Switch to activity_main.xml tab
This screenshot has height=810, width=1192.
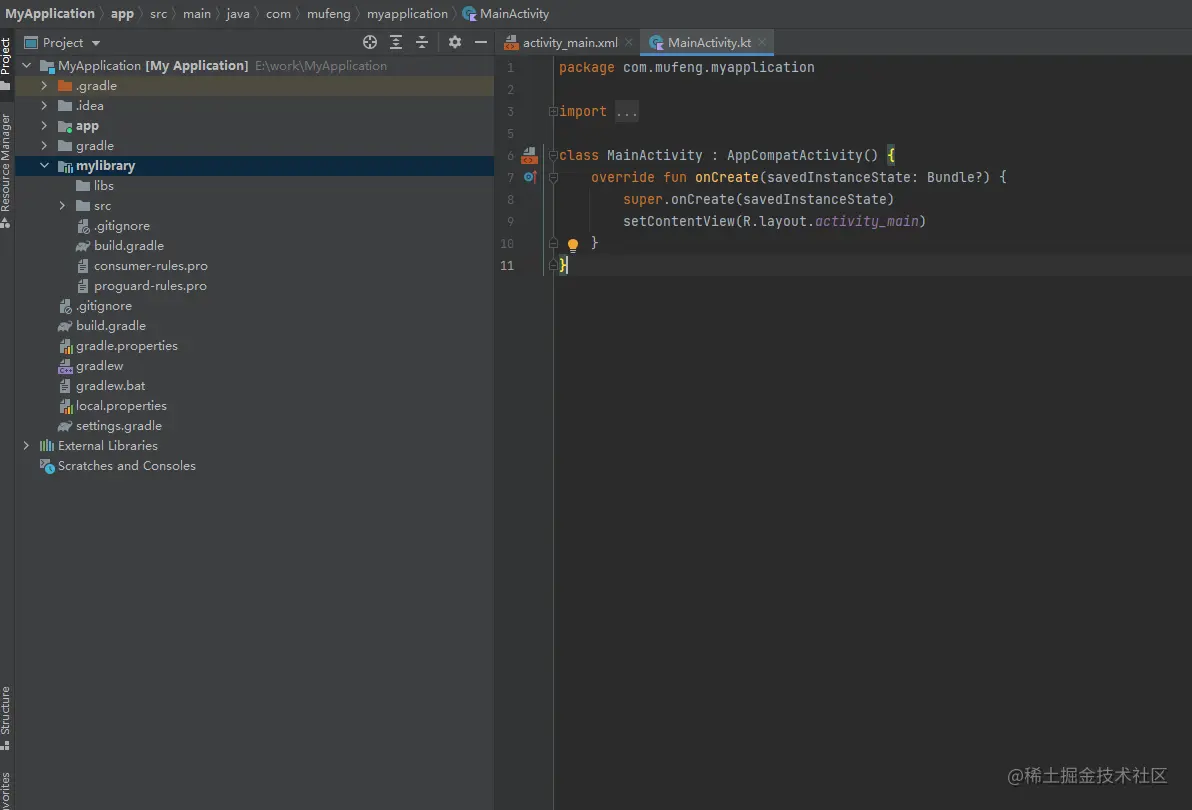[570, 43]
